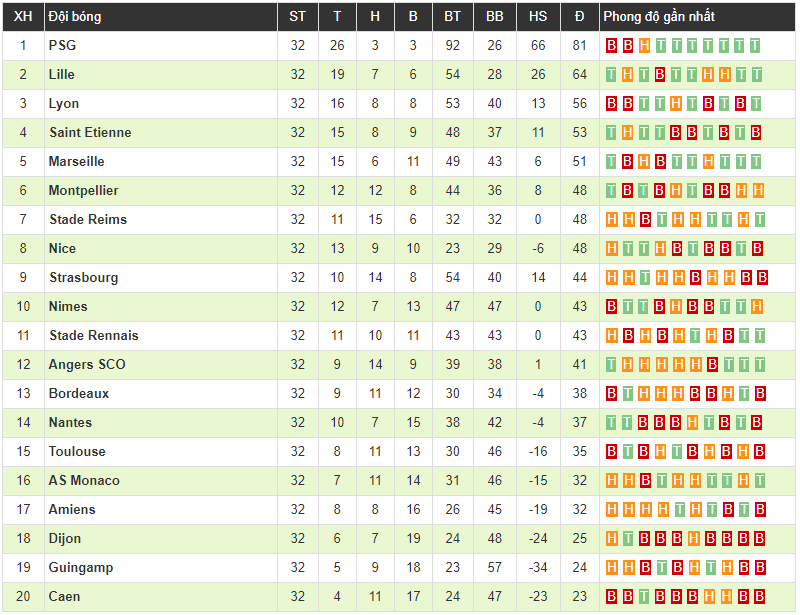Select the Montpellier team name
Viewport: 800px width, 615px height.
click(83, 190)
